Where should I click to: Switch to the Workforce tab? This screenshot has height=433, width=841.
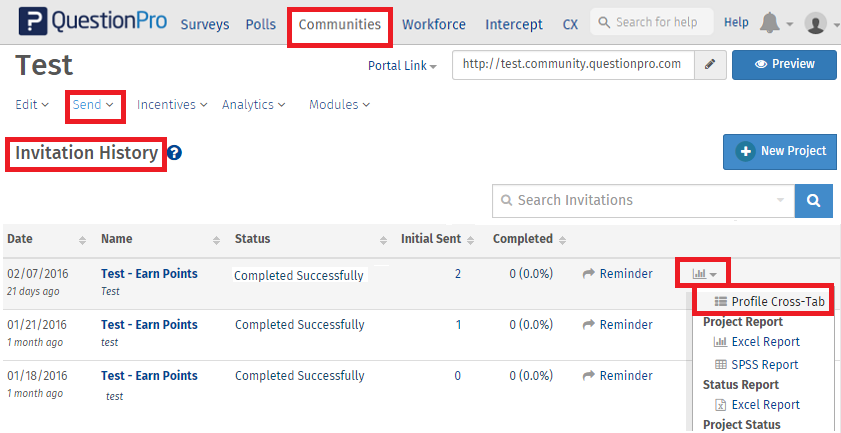point(434,24)
